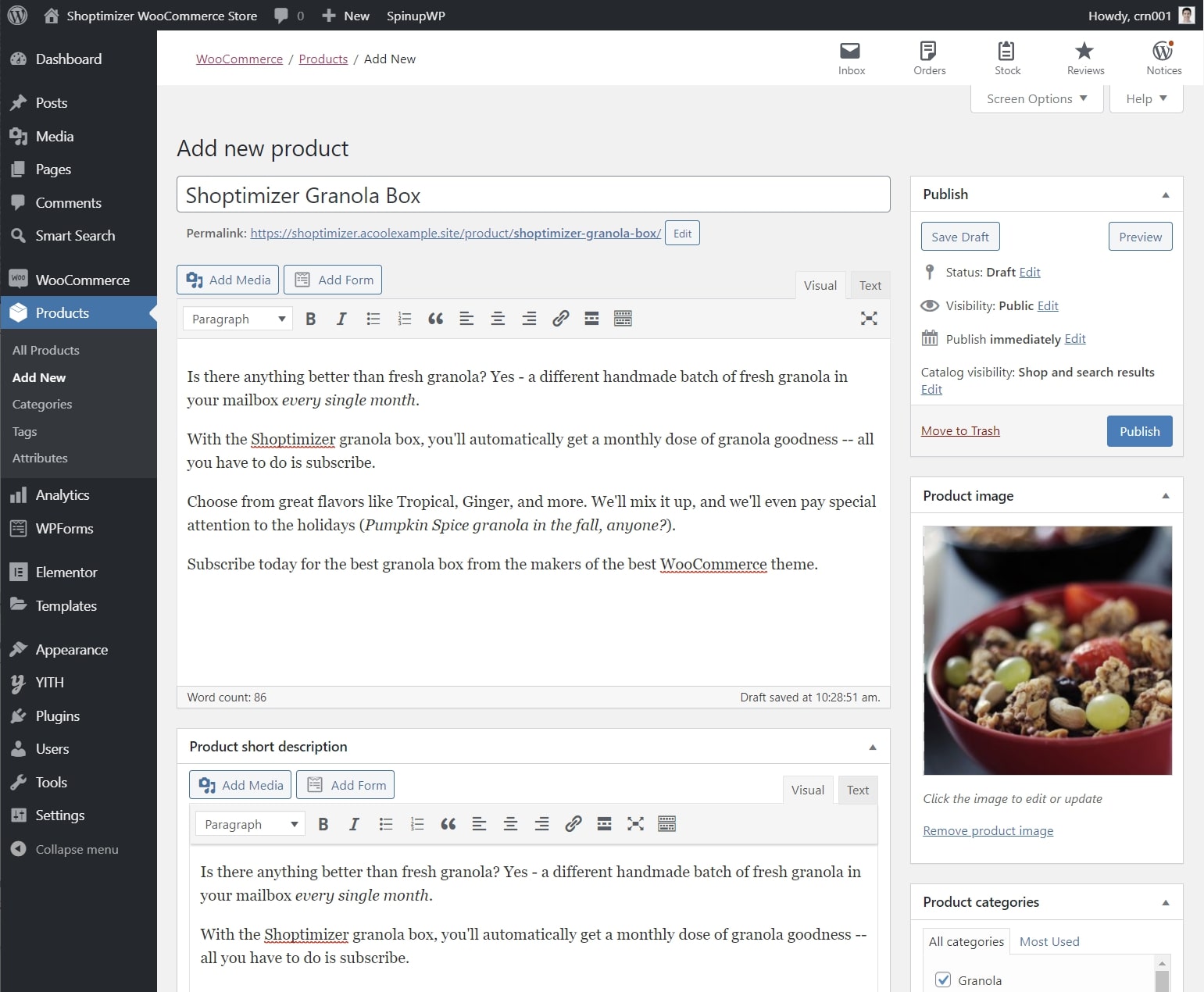Collapse the Product categories panel
This screenshot has width=1204, height=992.
pos(1166,902)
